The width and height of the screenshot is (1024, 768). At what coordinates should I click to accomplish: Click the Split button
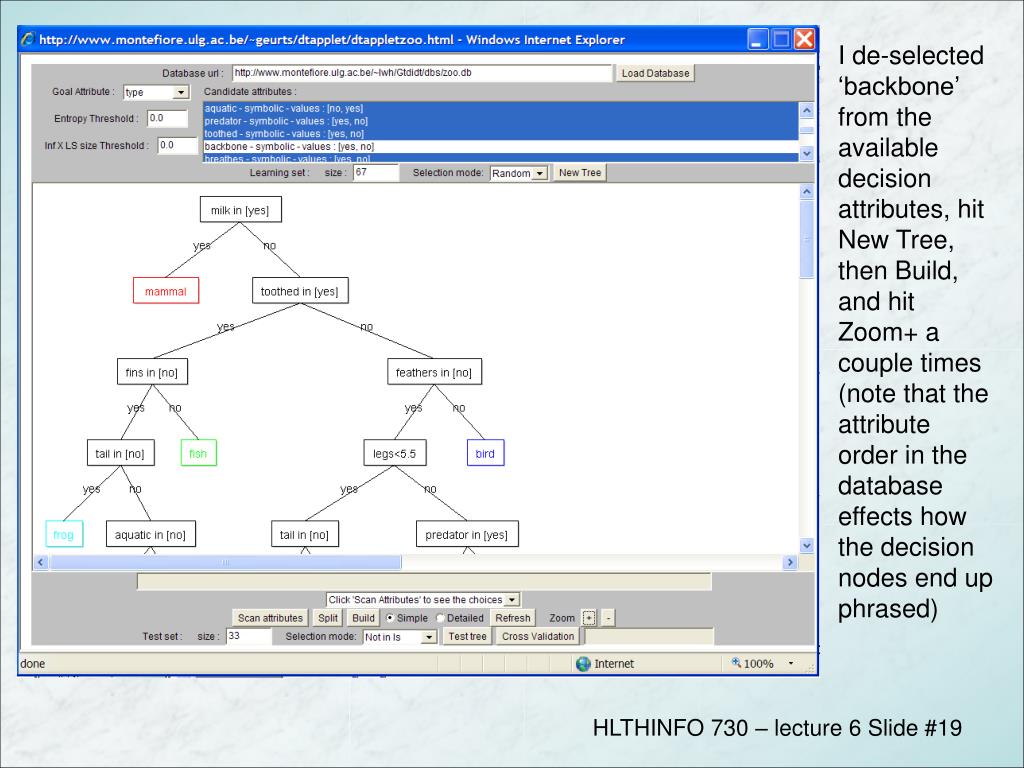point(328,618)
